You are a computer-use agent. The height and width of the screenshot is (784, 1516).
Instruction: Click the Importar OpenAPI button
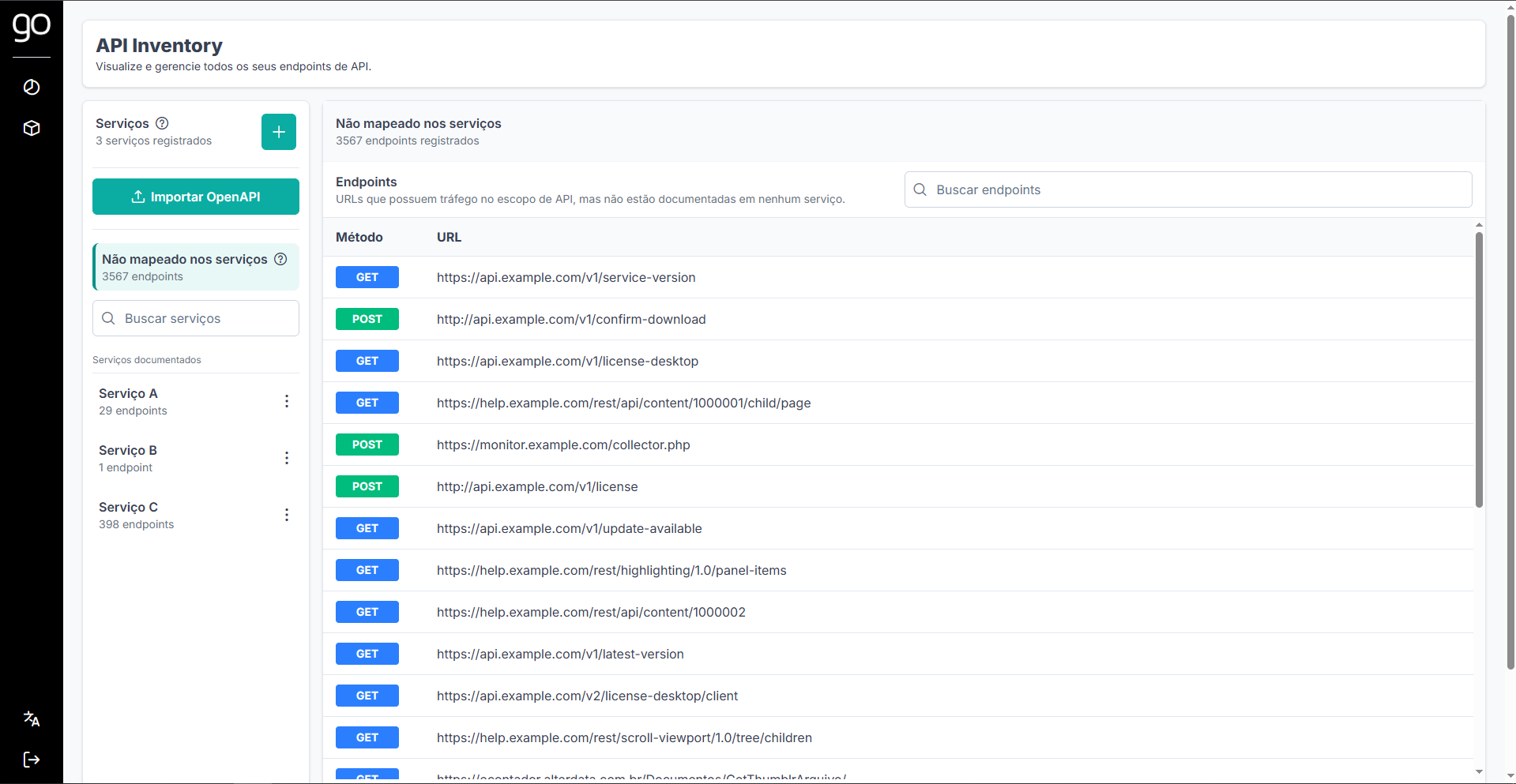point(196,197)
